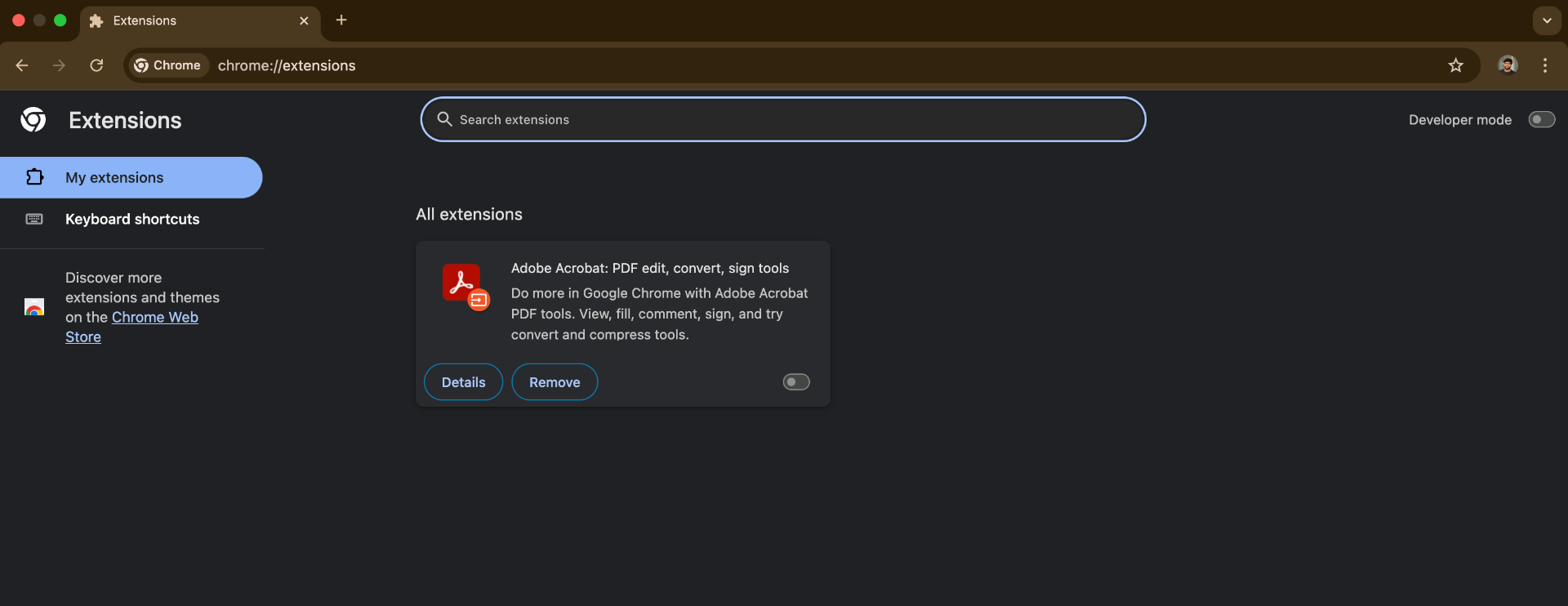Click the Extensions page title
This screenshot has width=1568, height=606.
(125, 120)
